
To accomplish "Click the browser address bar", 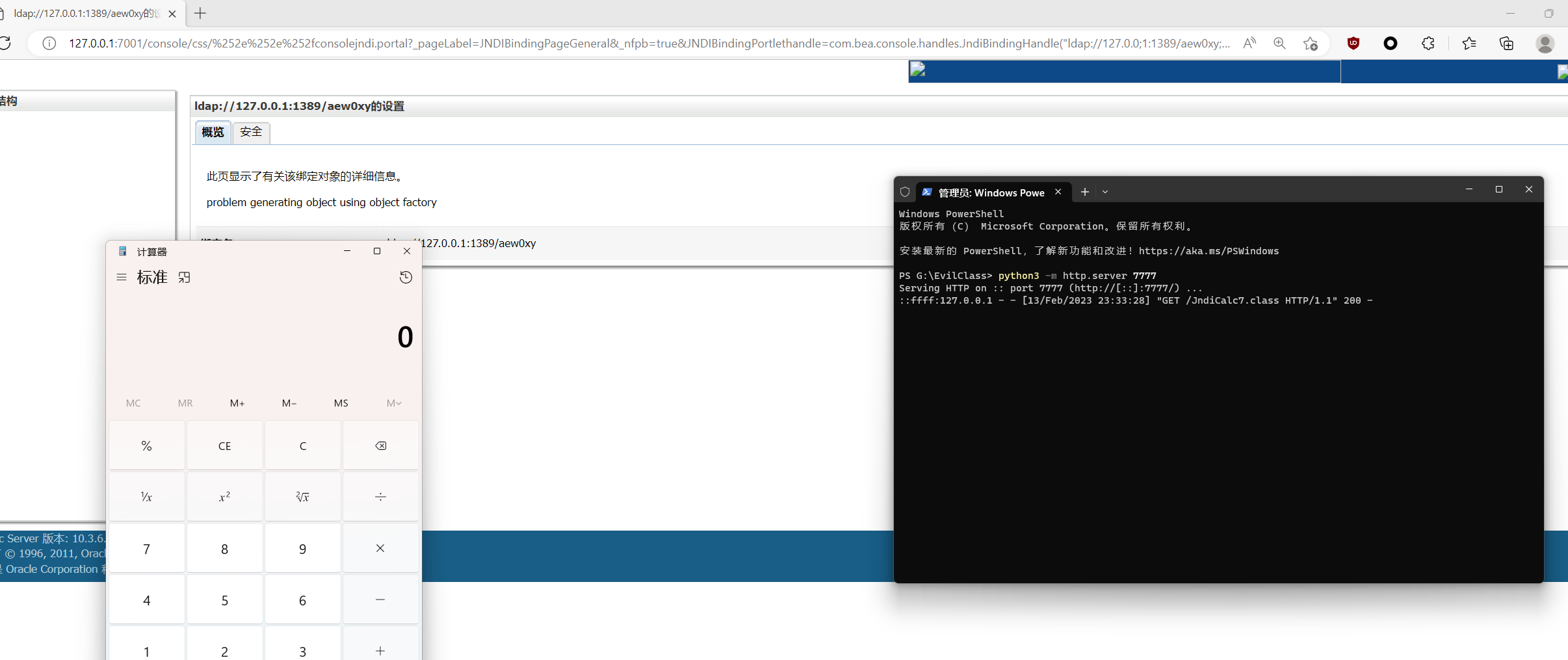I will pos(585,43).
